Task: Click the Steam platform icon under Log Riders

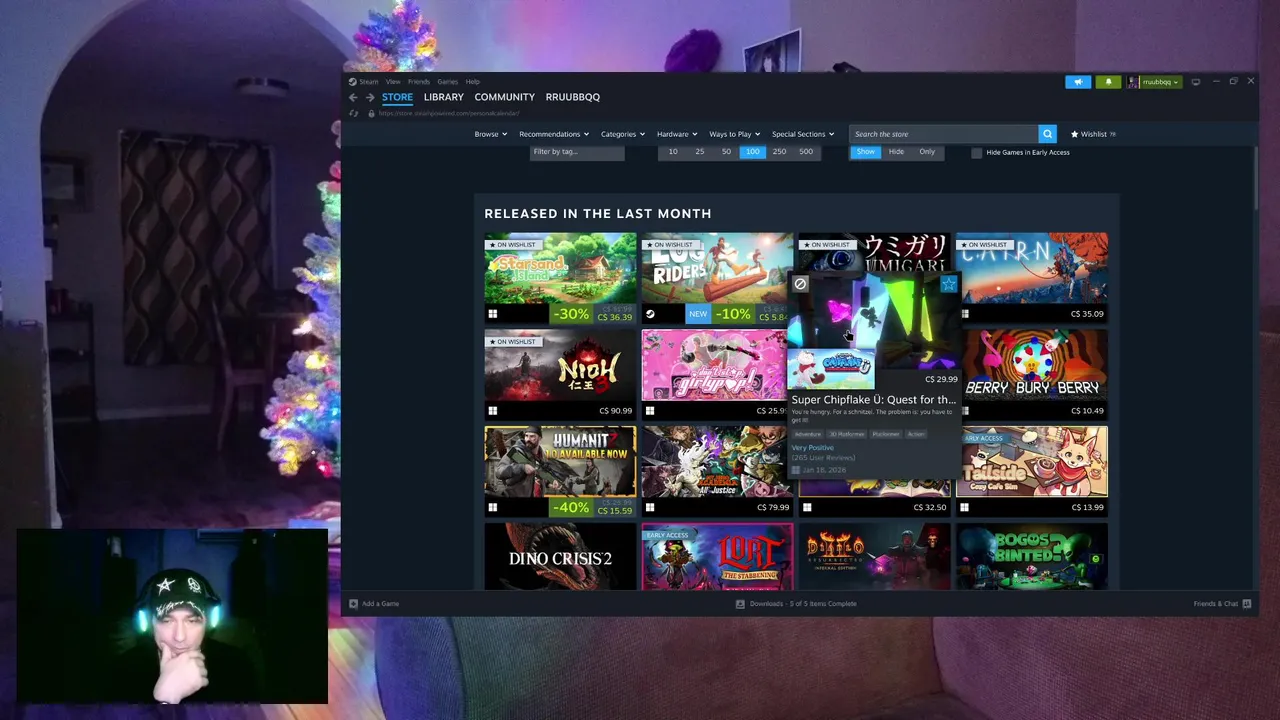Action: click(650, 314)
